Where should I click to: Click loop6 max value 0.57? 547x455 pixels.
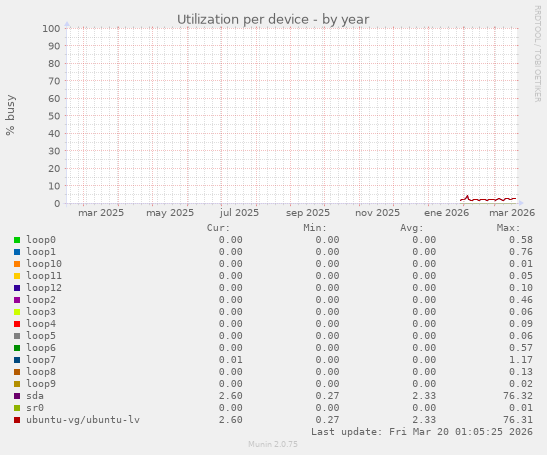click(x=521, y=348)
